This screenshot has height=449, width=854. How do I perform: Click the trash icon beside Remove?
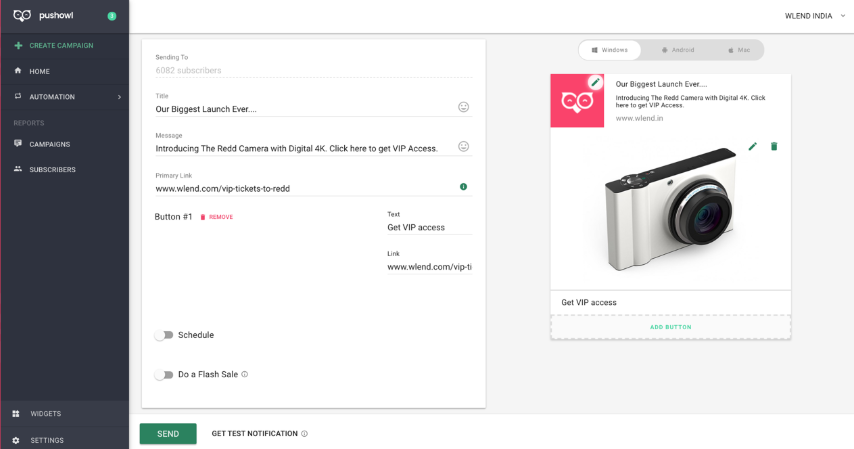203,217
